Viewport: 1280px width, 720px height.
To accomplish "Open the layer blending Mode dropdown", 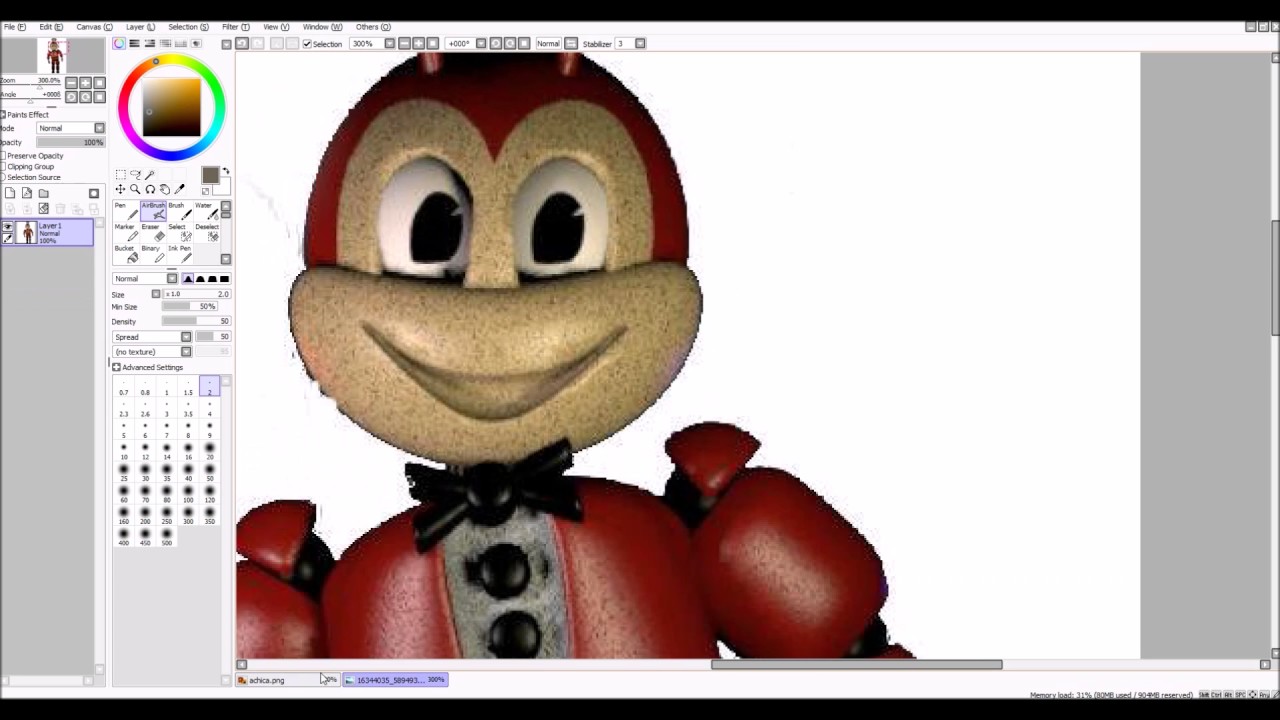I will point(70,128).
